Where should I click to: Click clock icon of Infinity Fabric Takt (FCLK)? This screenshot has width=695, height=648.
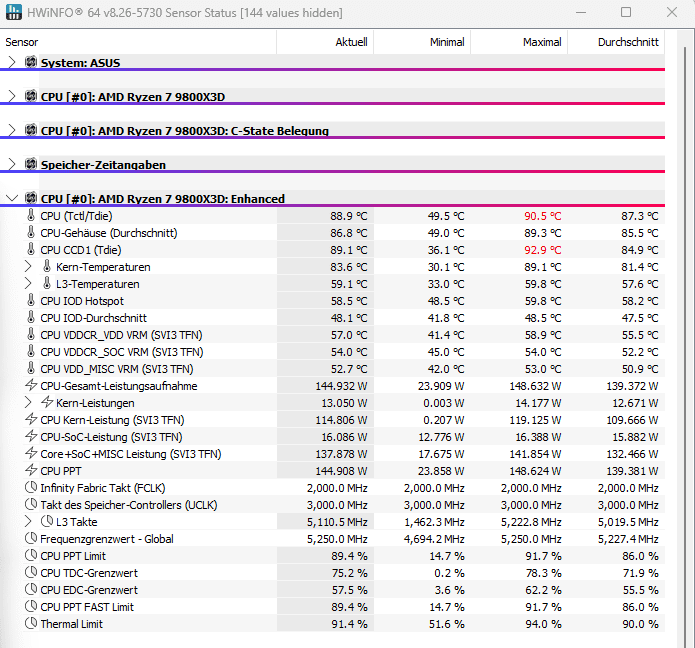click(x=31, y=487)
